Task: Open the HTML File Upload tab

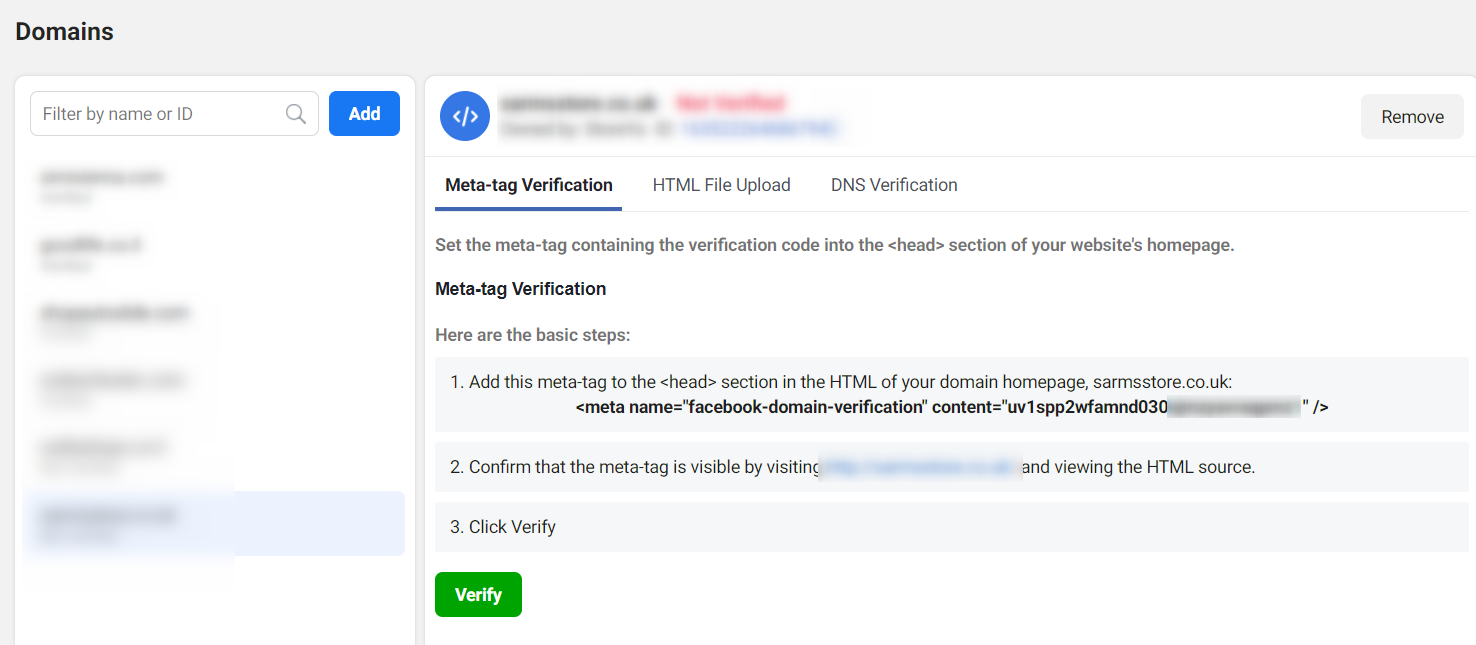Action: [721, 185]
